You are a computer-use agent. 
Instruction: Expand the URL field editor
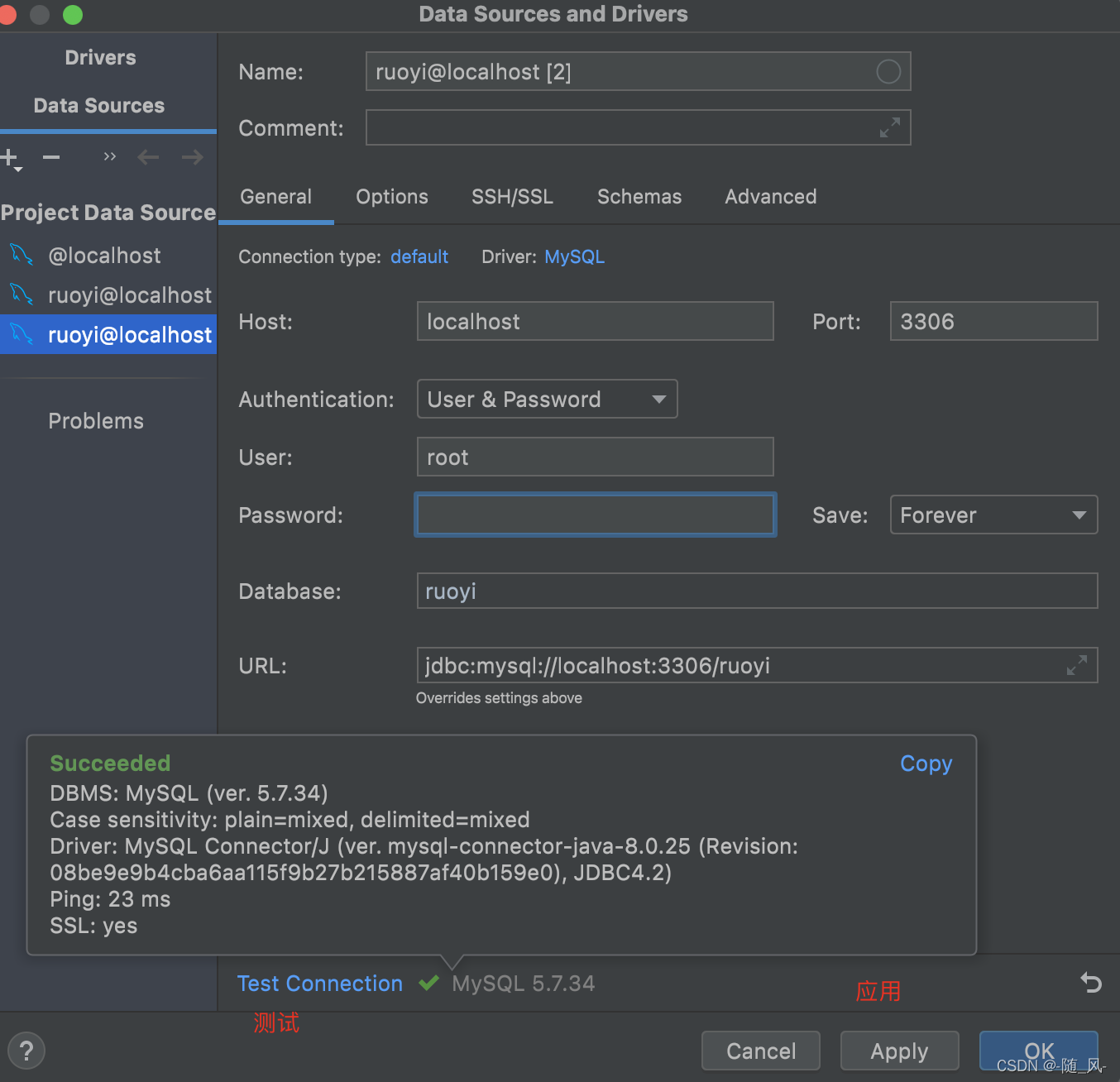1076,665
